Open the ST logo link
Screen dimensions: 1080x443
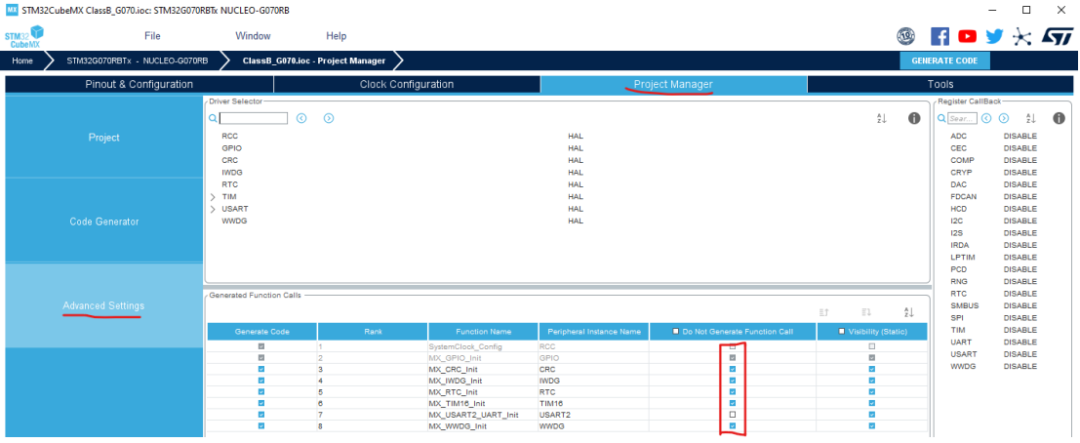pyautogui.click(x=1057, y=37)
